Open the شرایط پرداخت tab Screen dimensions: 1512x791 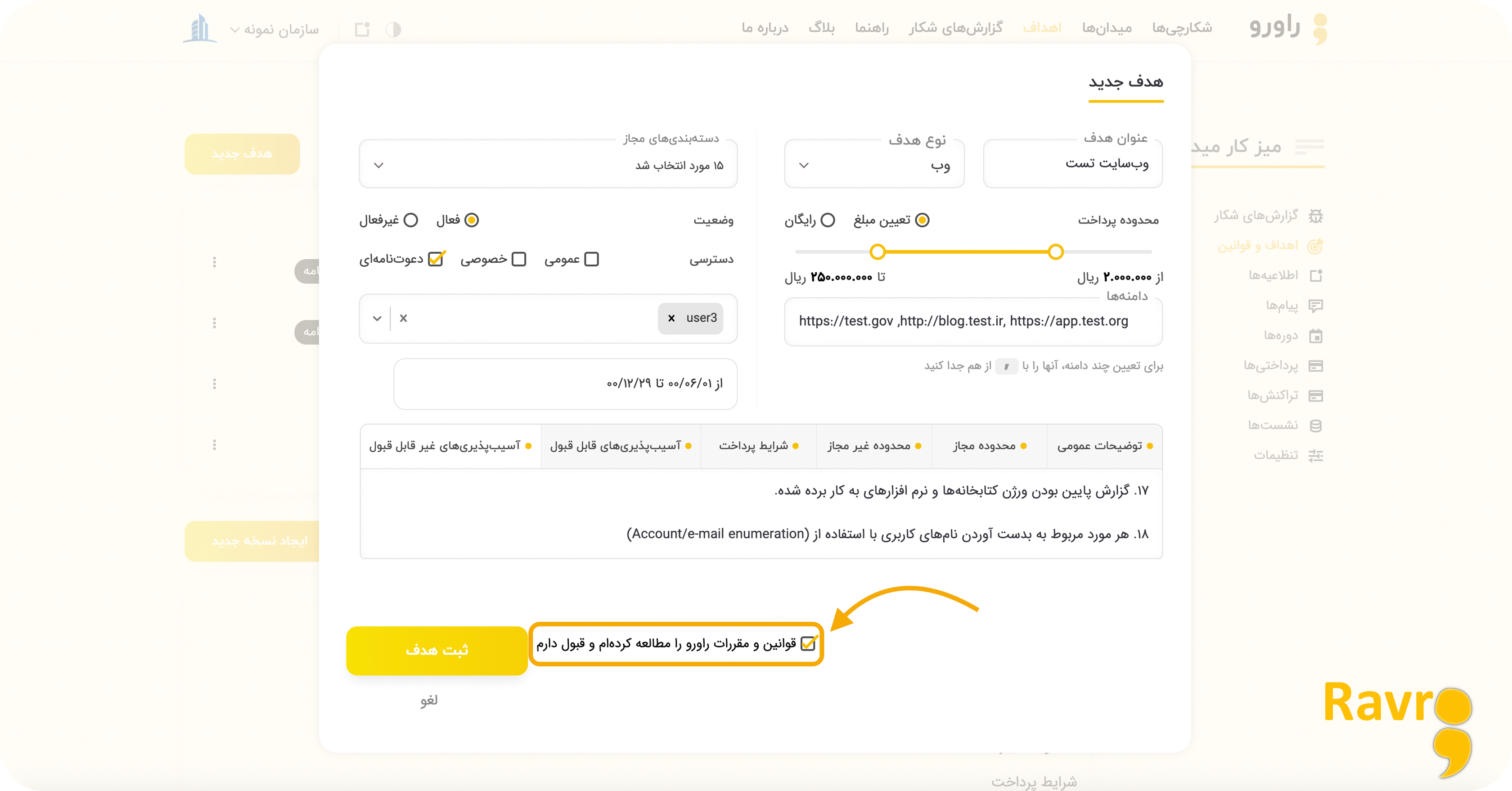(x=759, y=446)
